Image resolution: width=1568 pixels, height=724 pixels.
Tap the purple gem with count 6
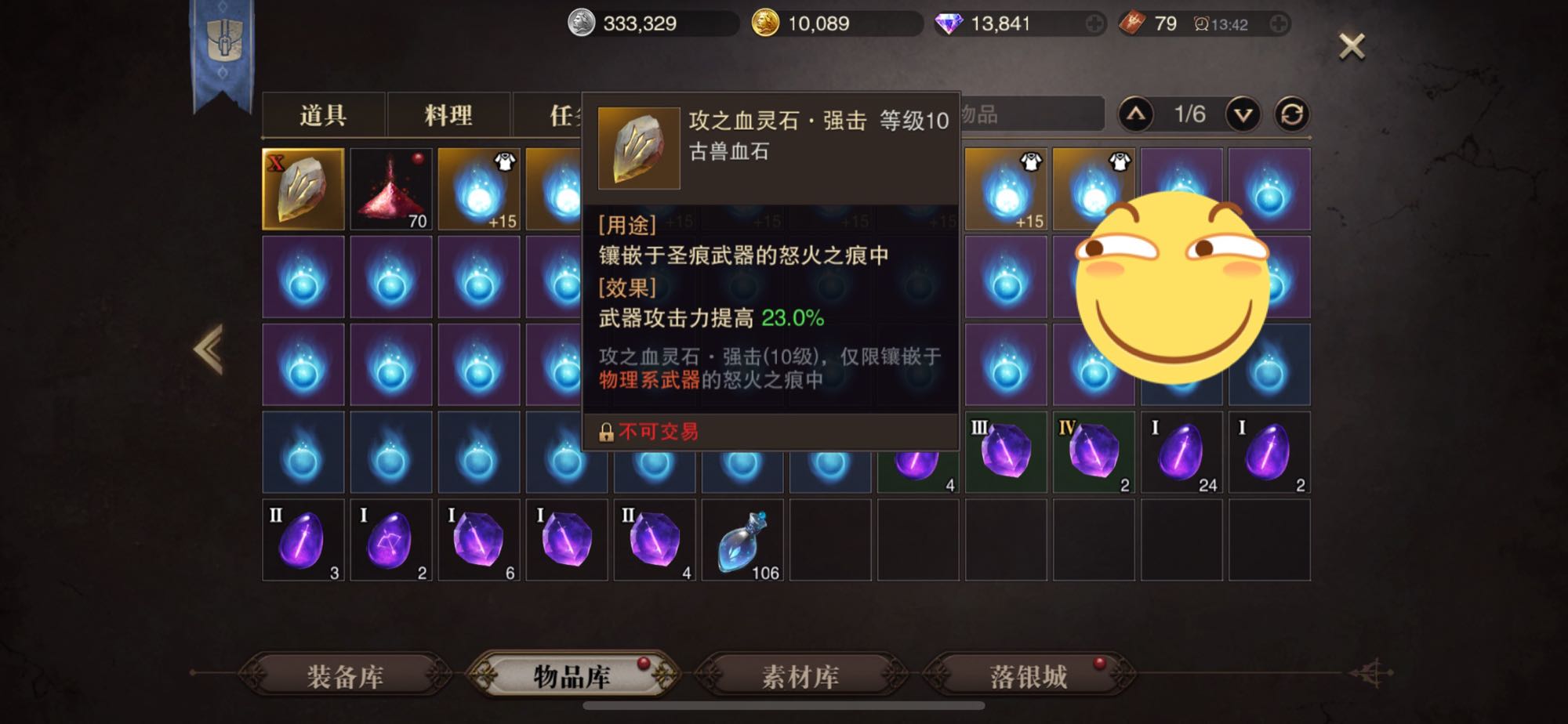[x=478, y=540]
